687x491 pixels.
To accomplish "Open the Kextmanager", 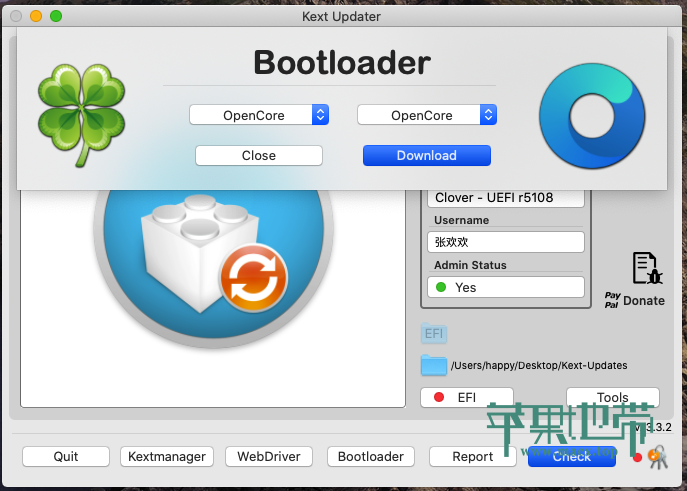I will click(x=167, y=456).
